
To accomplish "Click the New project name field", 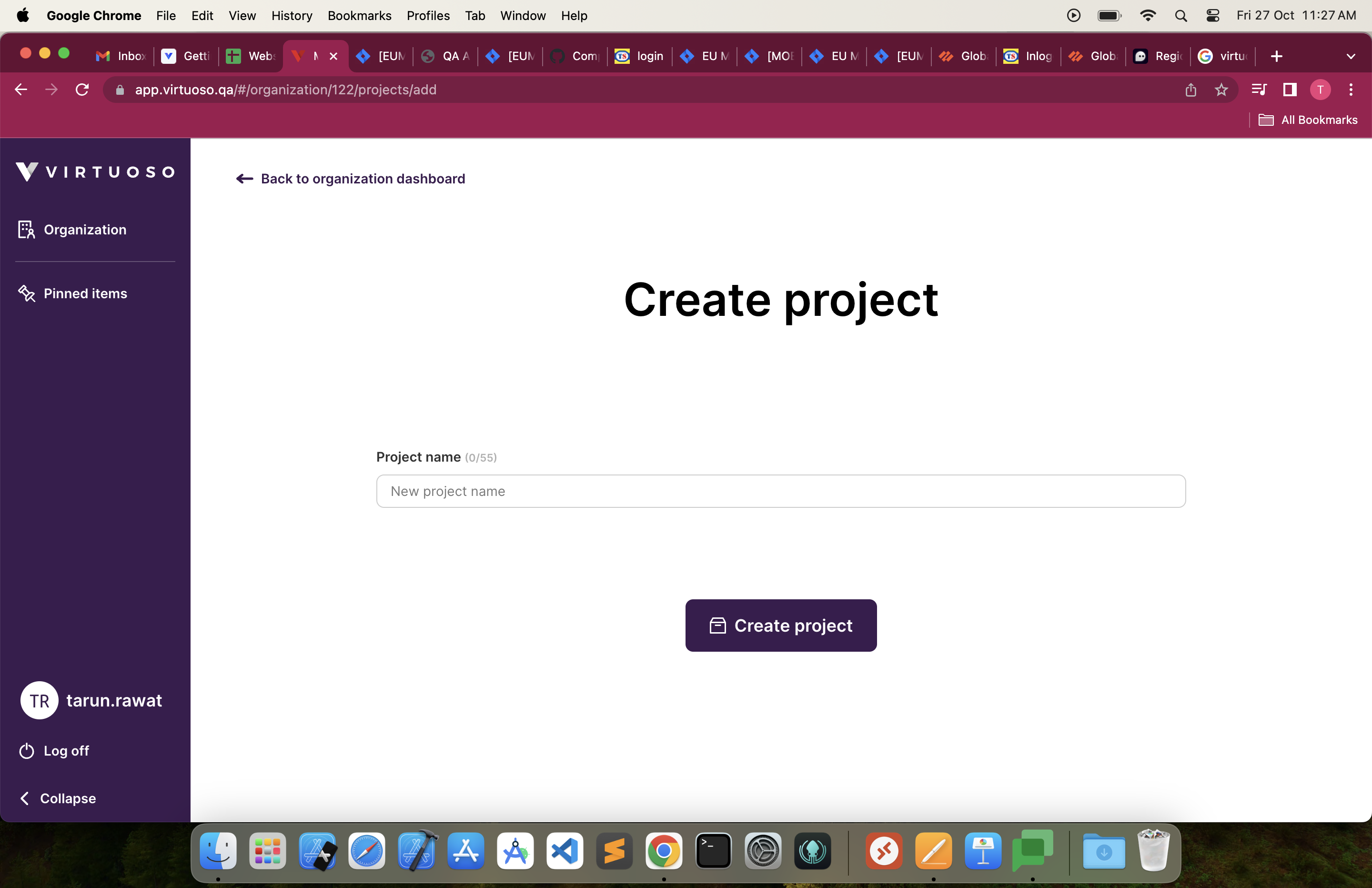I will (x=780, y=491).
